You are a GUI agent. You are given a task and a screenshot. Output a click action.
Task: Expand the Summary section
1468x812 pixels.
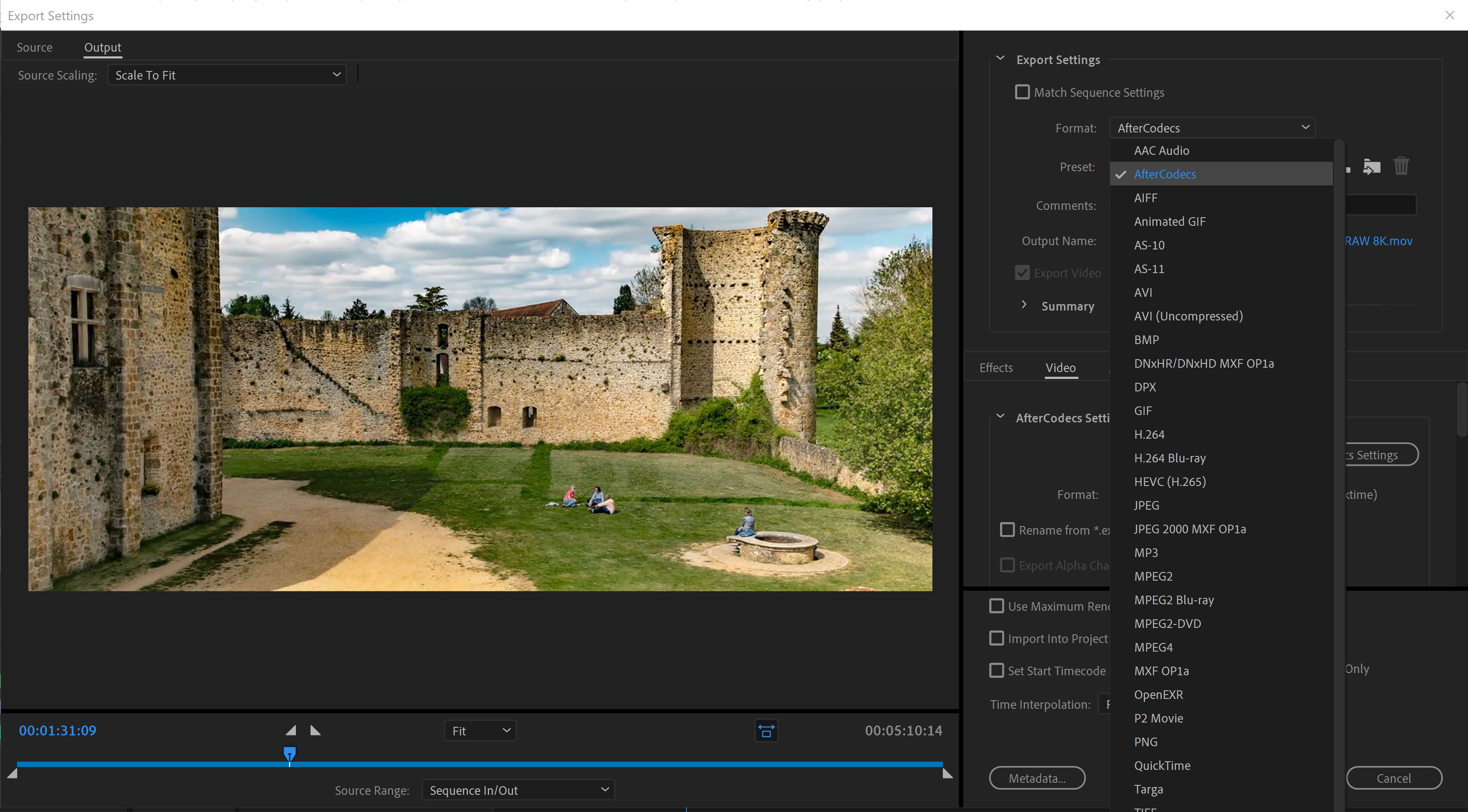pos(1024,305)
